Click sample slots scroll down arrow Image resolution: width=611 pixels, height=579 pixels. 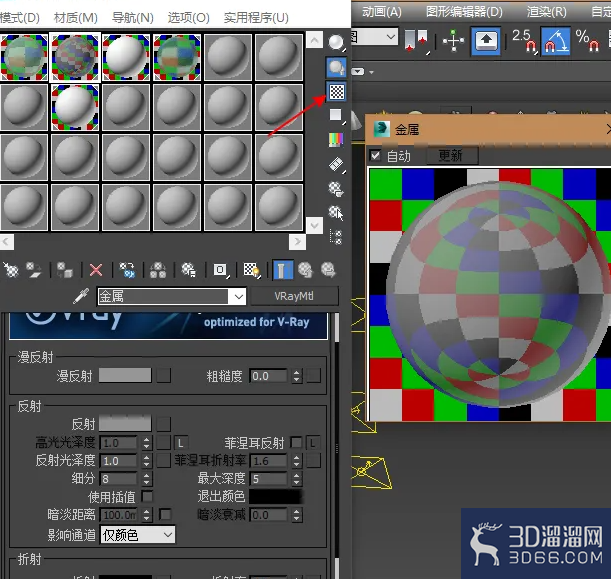314,226
